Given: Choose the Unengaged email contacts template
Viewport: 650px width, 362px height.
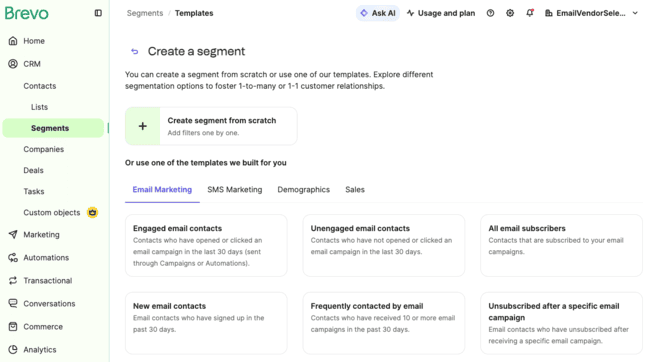Looking at the screenshot, I should [x=384, y=245].
